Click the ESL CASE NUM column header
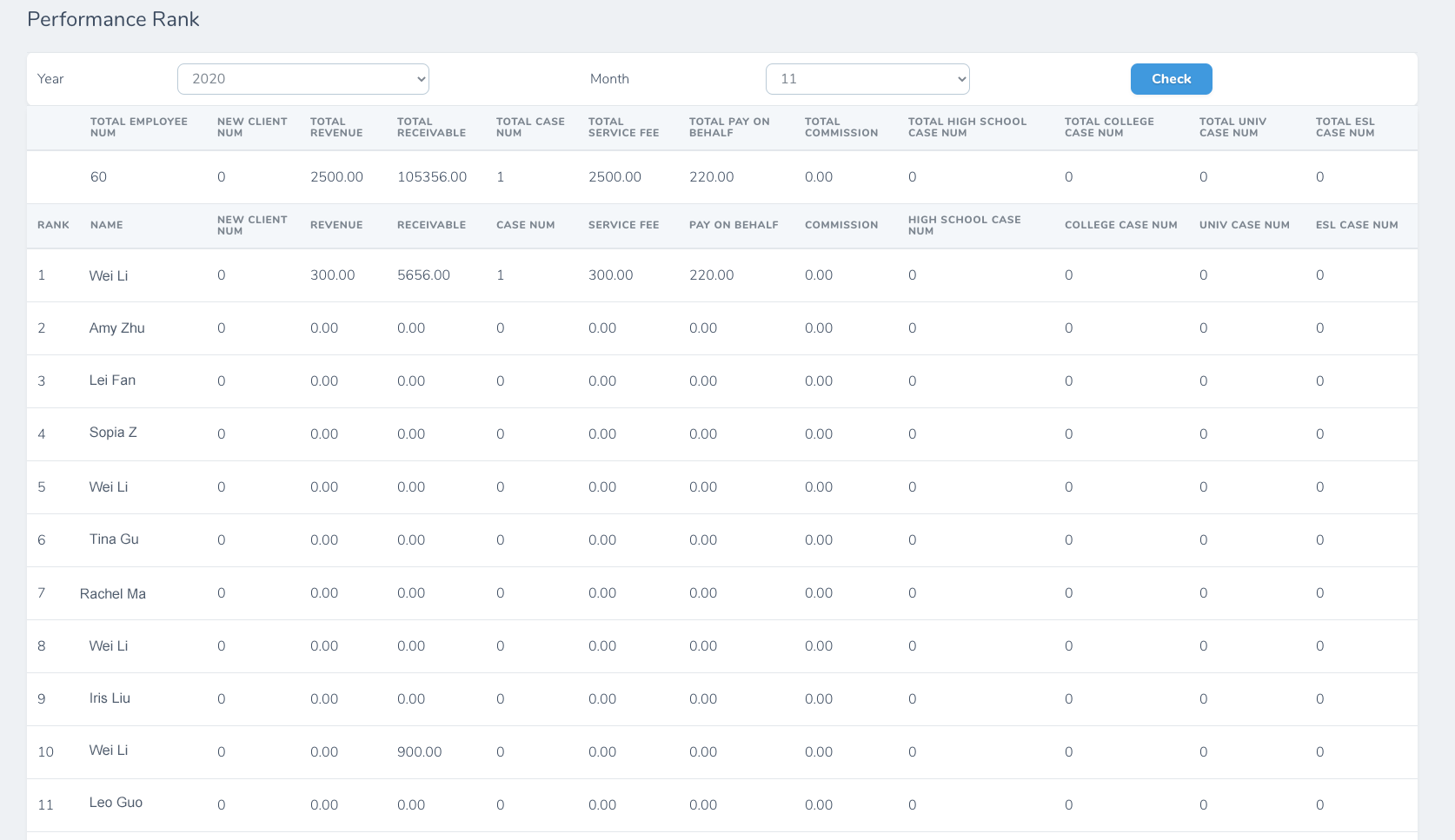The height and width of the screenshot is (840, 1455). 1356,225
